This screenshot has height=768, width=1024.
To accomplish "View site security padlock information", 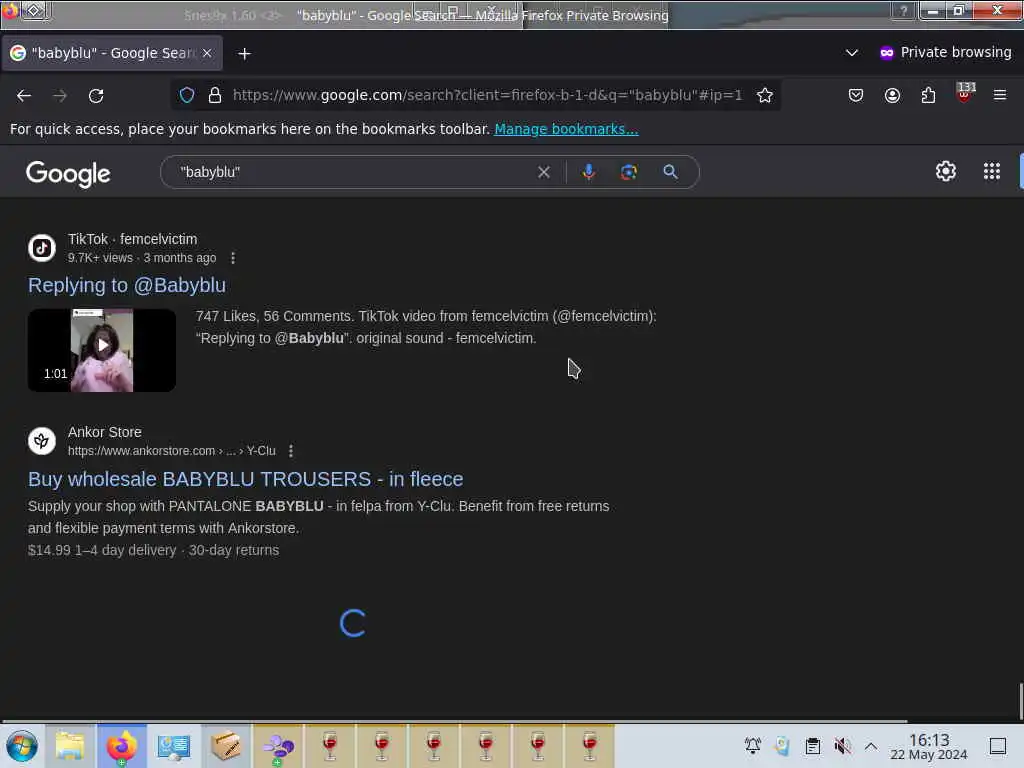I will tap(214, 95).
